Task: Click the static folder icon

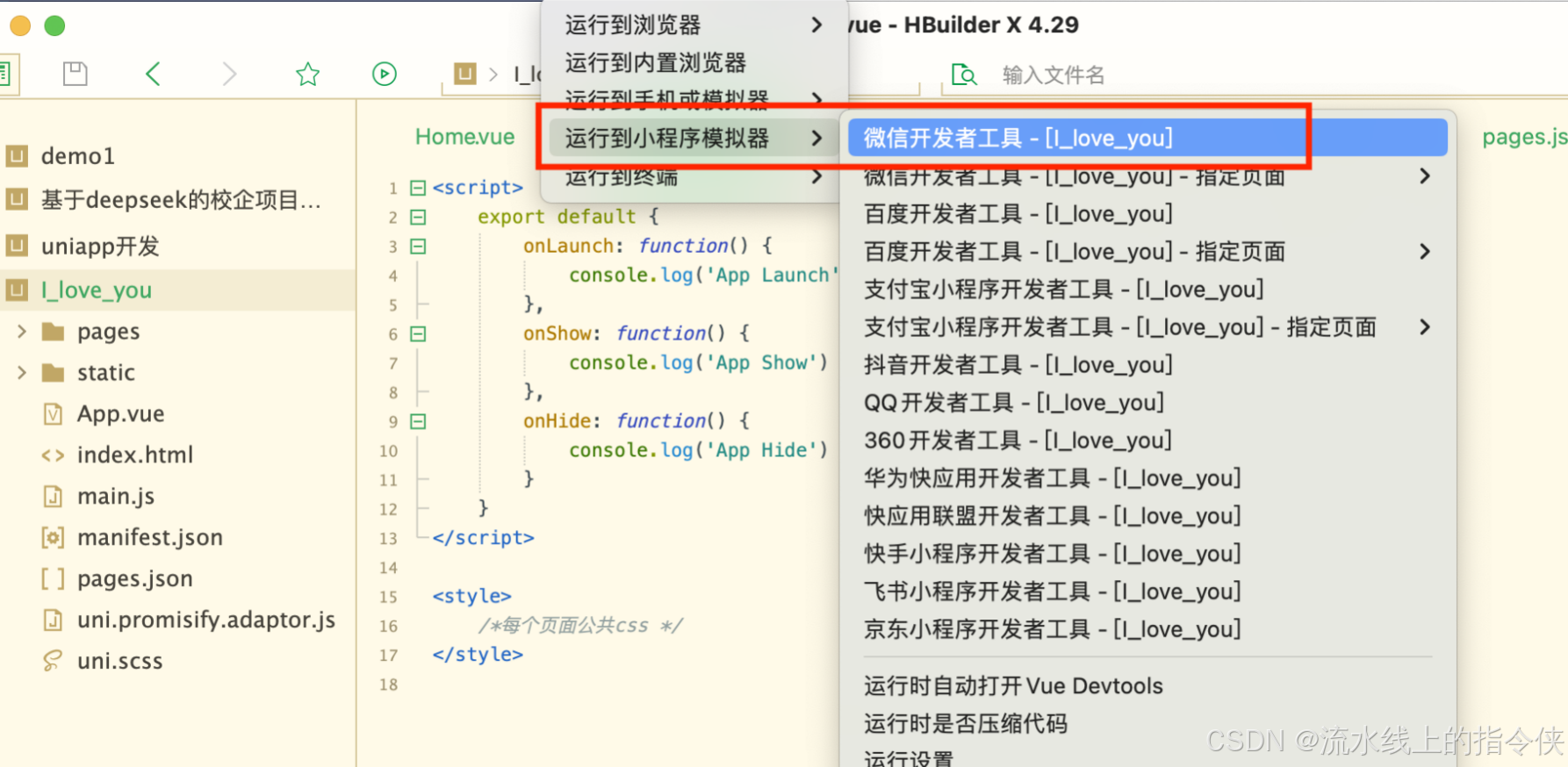Action: click(x=54, y=373)
